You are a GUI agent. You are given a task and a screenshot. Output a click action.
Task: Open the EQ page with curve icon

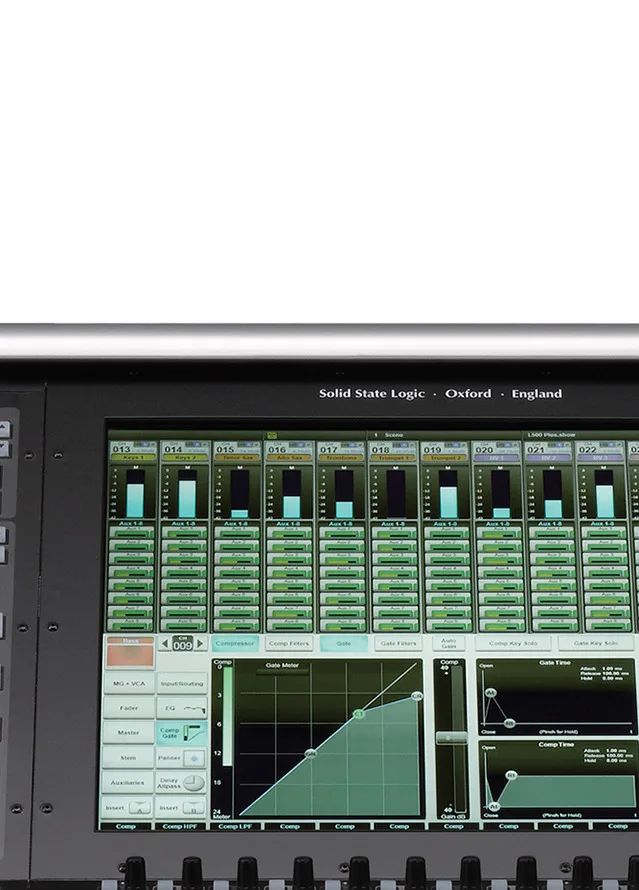click(182, 708)
